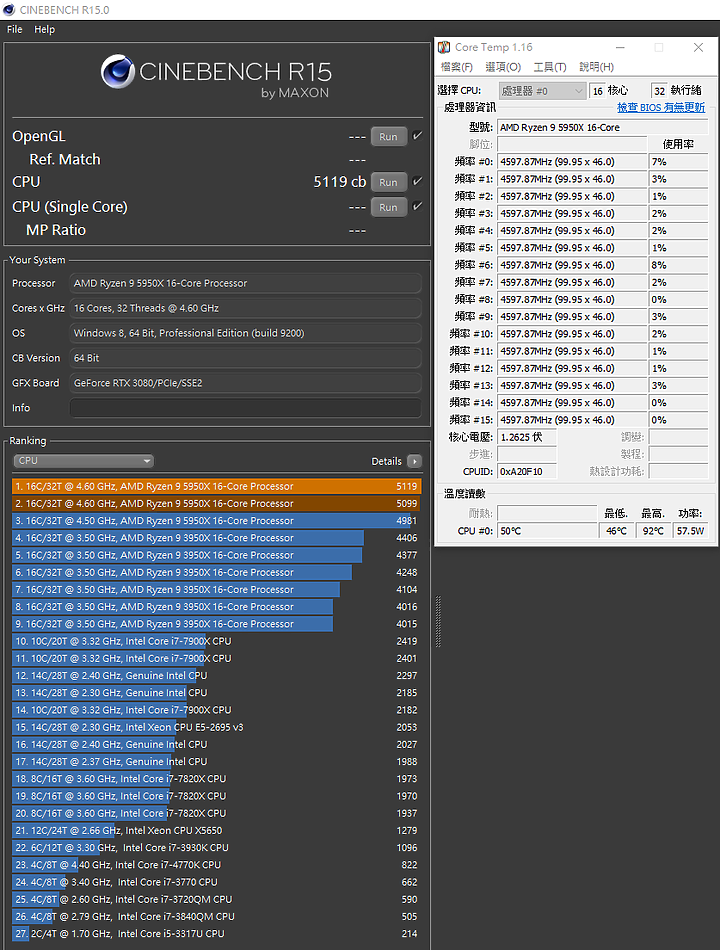Screen dimensions: 720x950
Task: Click the 頻率 #6 usage value 8%
Action: point(678,265)
